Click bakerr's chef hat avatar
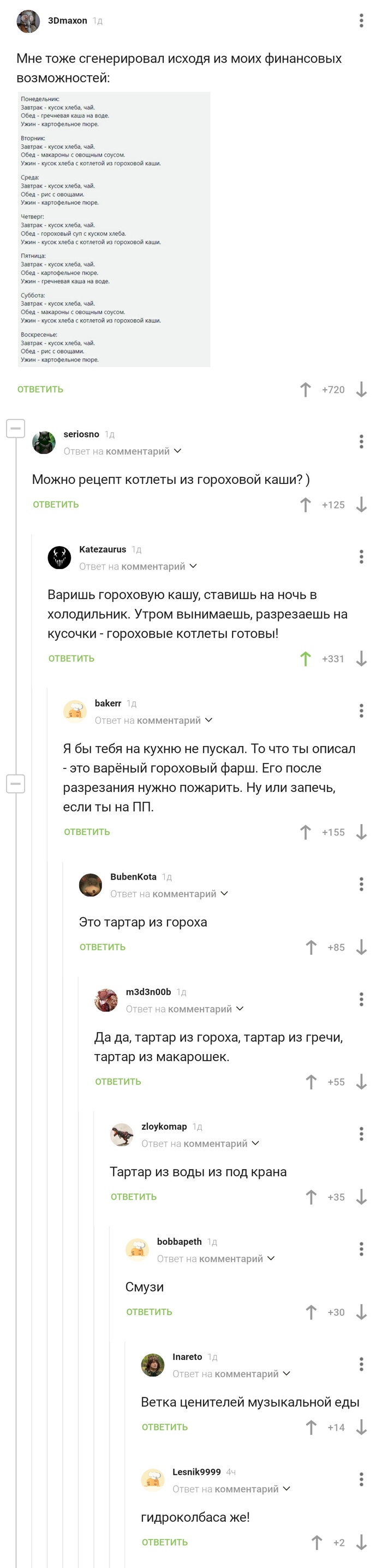This screenshot has width=382, height=1568. (75, 710)
